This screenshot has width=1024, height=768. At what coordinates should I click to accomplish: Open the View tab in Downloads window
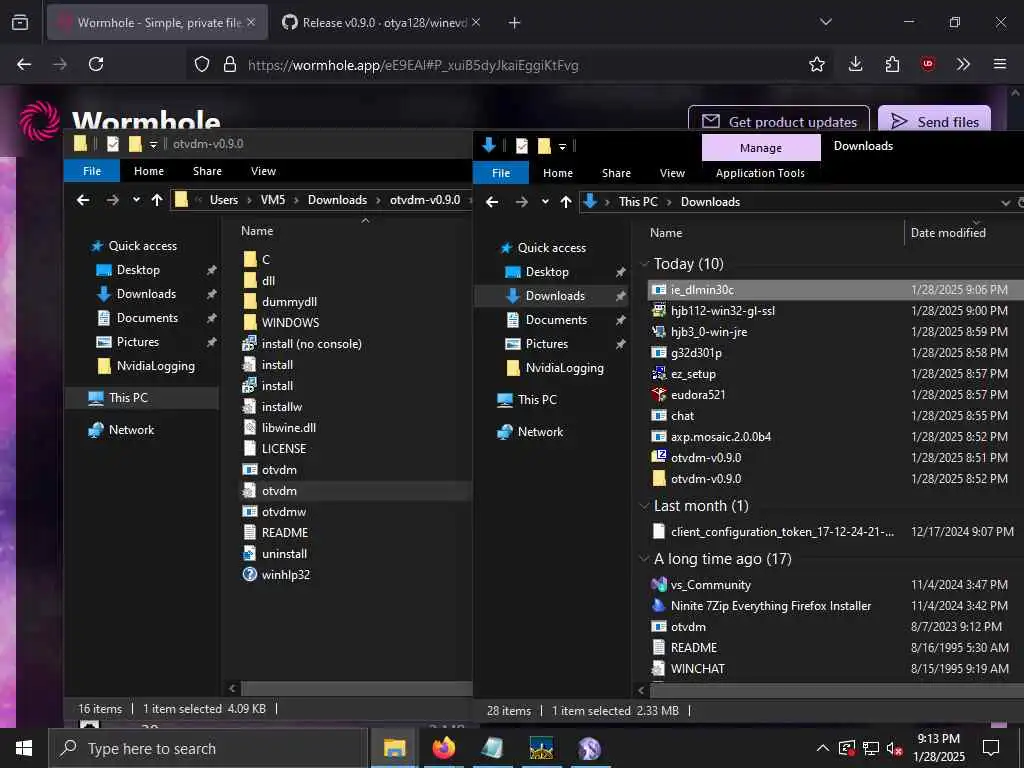(672, 173)
